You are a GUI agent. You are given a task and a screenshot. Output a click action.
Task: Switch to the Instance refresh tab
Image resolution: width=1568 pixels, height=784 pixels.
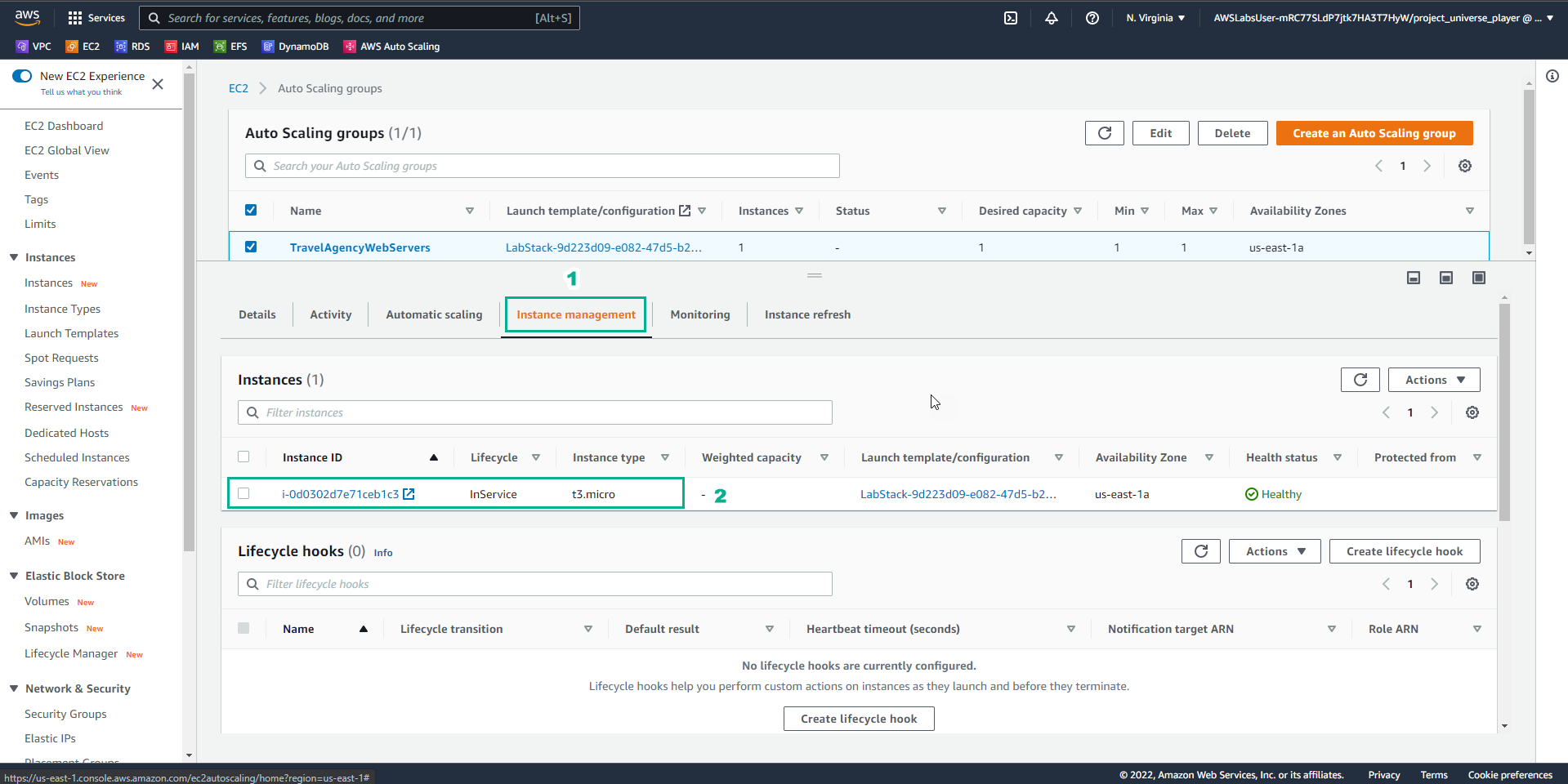click(807, 314)
